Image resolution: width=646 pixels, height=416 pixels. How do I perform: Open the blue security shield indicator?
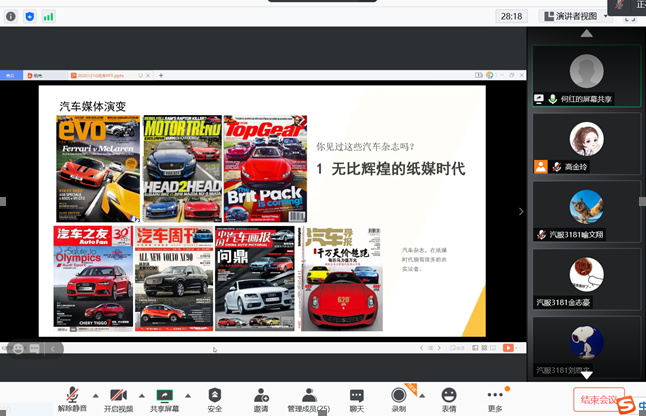(x=29, y=16)
